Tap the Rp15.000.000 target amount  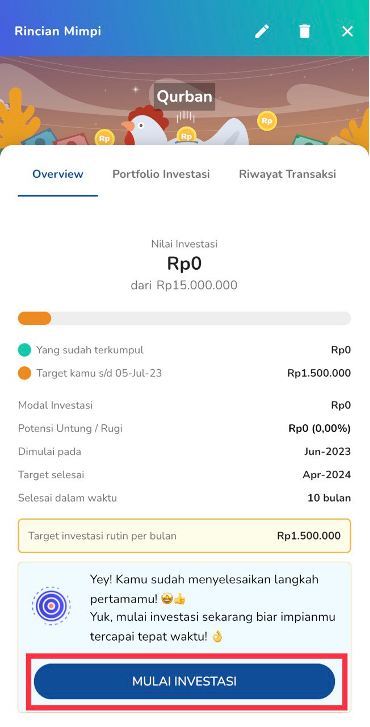197,285
